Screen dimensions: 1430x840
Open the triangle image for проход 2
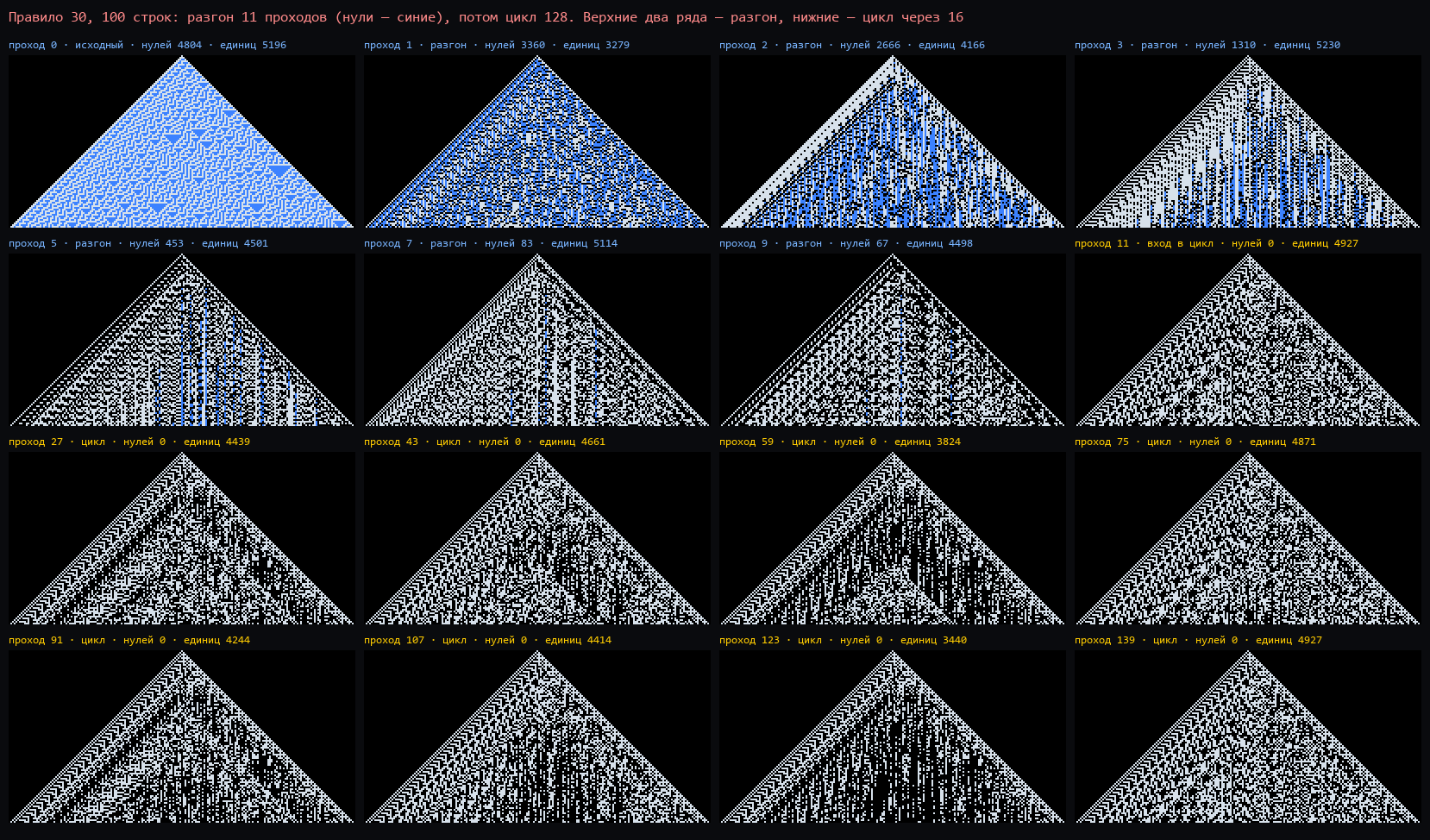tap(893, 141)
